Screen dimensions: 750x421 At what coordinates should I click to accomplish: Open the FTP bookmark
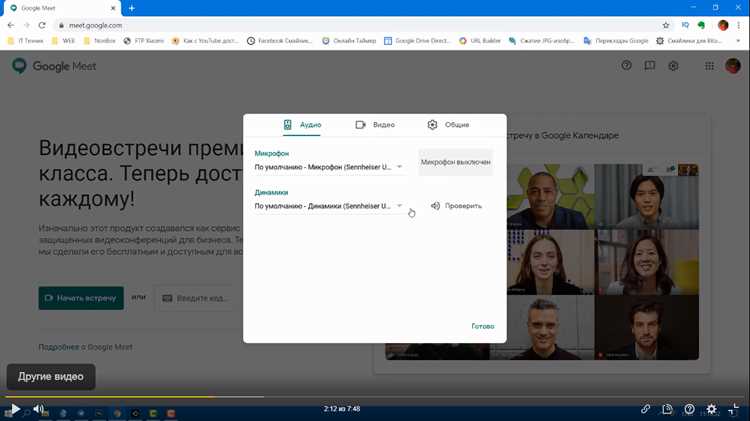[143, 41]
